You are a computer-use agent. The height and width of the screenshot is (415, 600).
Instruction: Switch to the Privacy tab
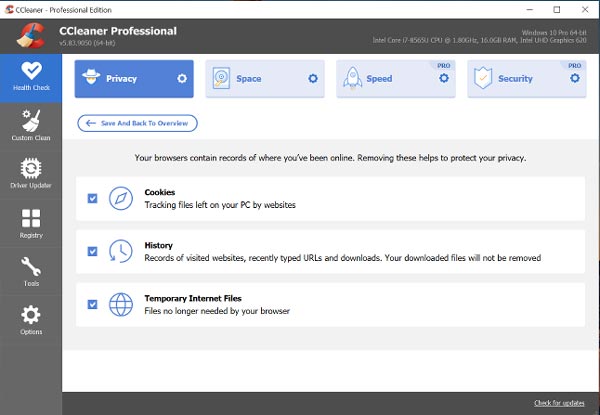(x=134, y=79)
